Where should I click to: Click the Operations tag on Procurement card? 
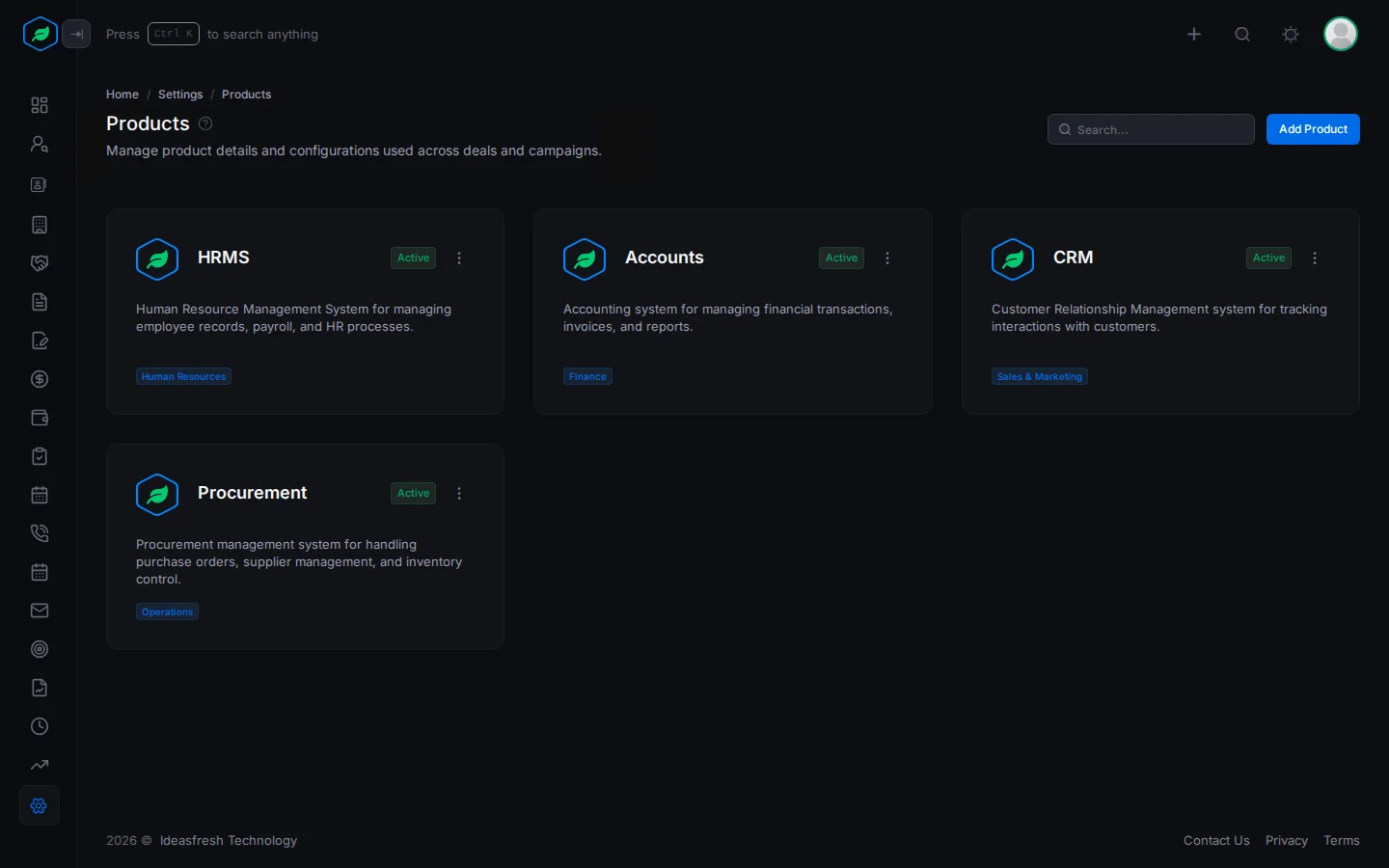click(x=167, y=611)
